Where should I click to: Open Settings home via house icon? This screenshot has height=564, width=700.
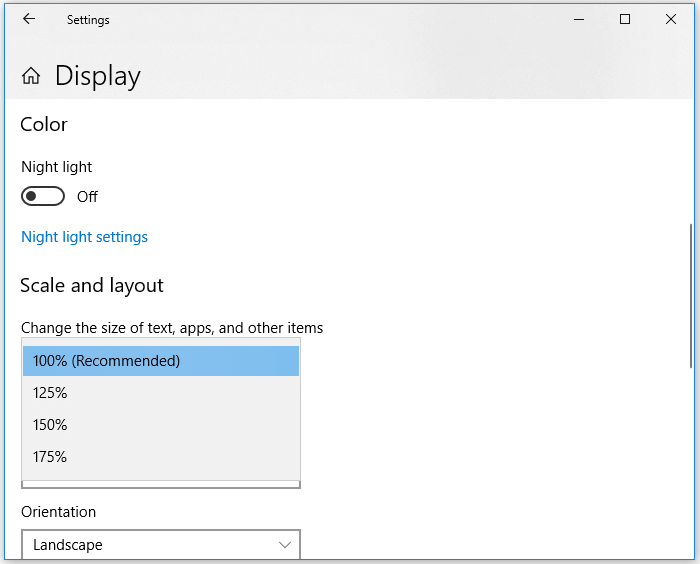pos(31,75)
